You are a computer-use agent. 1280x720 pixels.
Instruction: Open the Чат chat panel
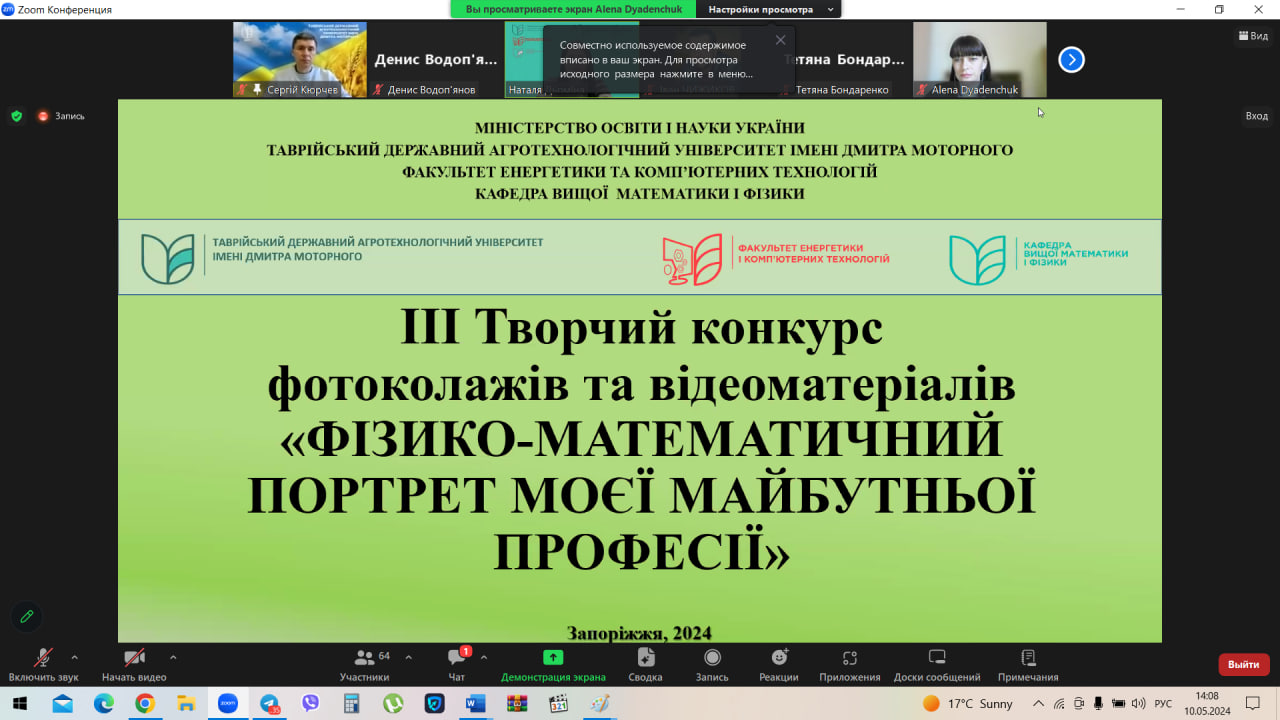[457, 665]
